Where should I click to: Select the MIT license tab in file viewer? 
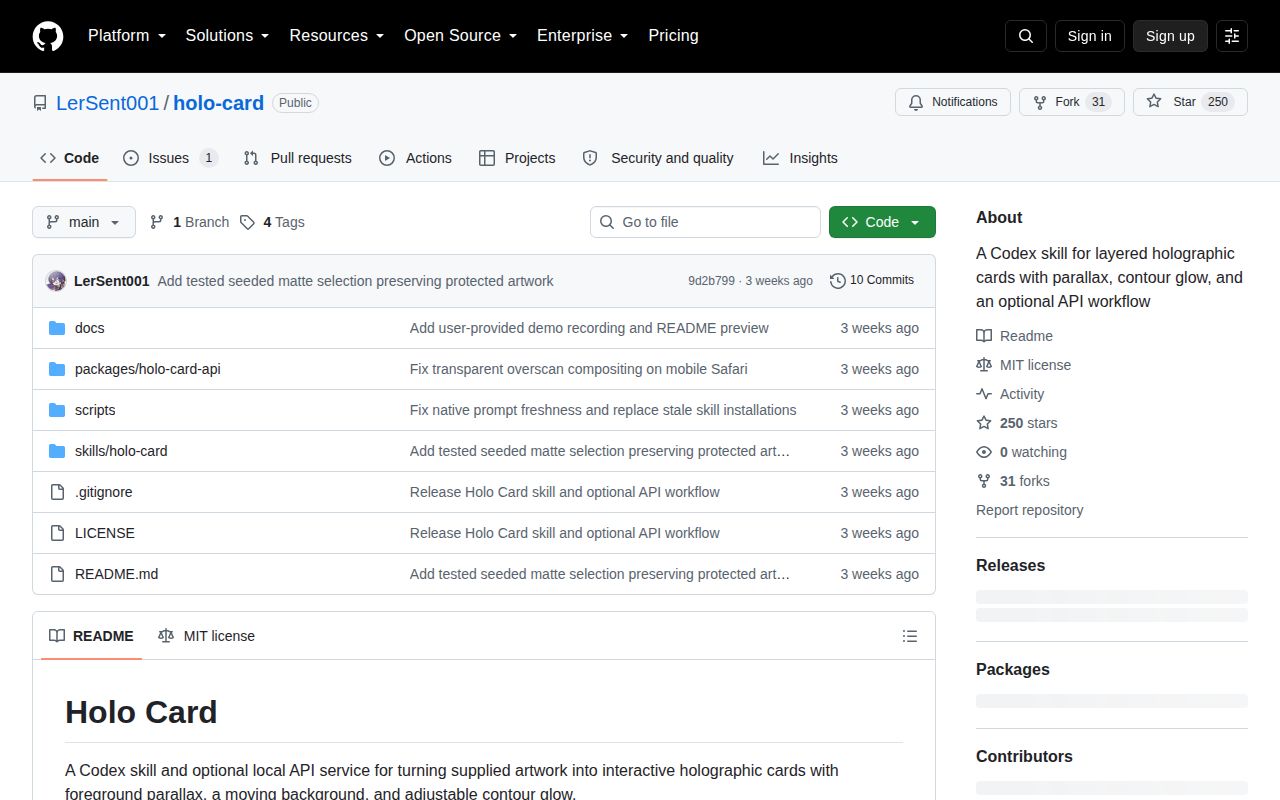(x=206, y=636)
